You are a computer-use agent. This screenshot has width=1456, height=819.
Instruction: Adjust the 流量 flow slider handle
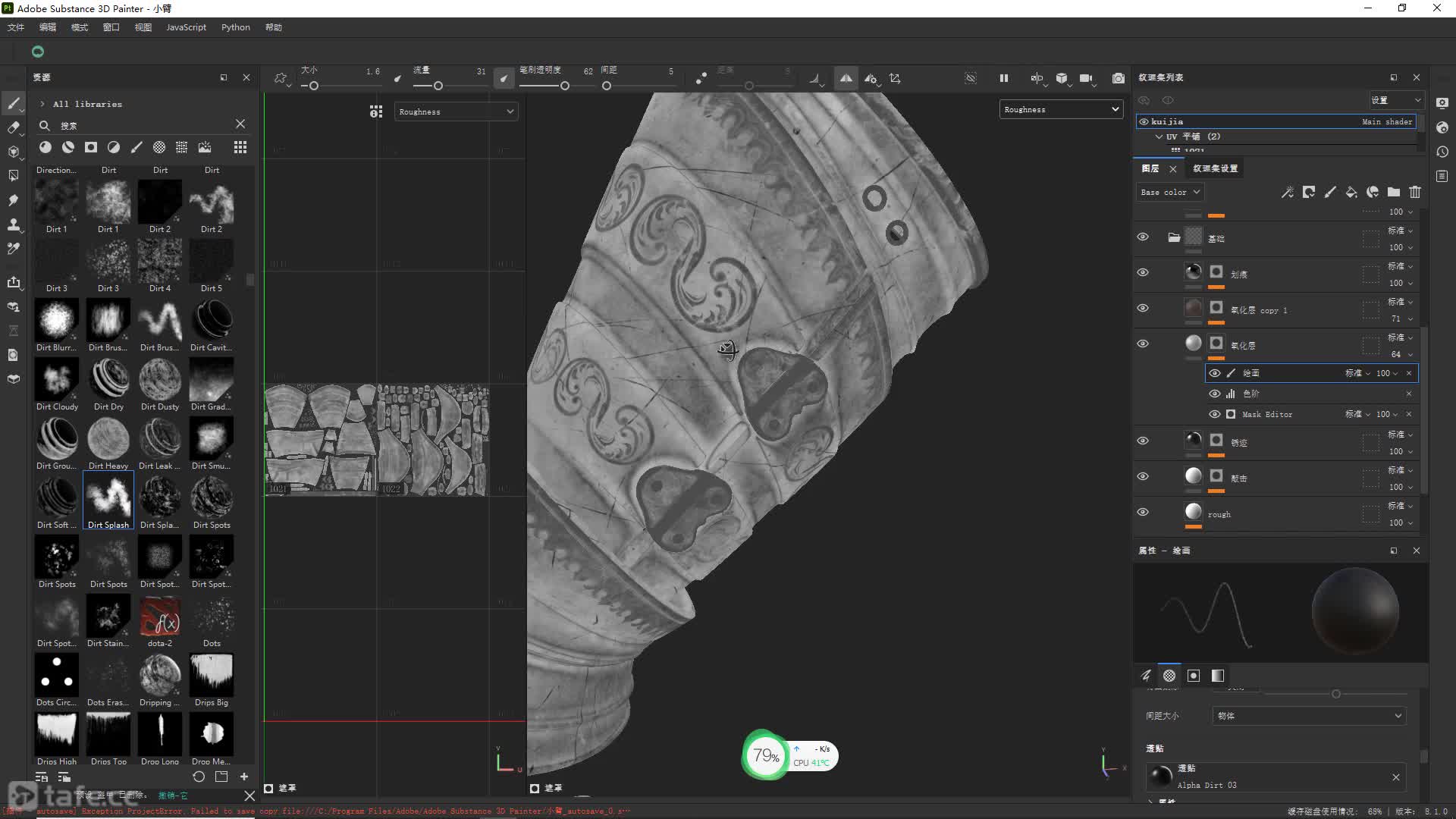click(x=438, y=86)
